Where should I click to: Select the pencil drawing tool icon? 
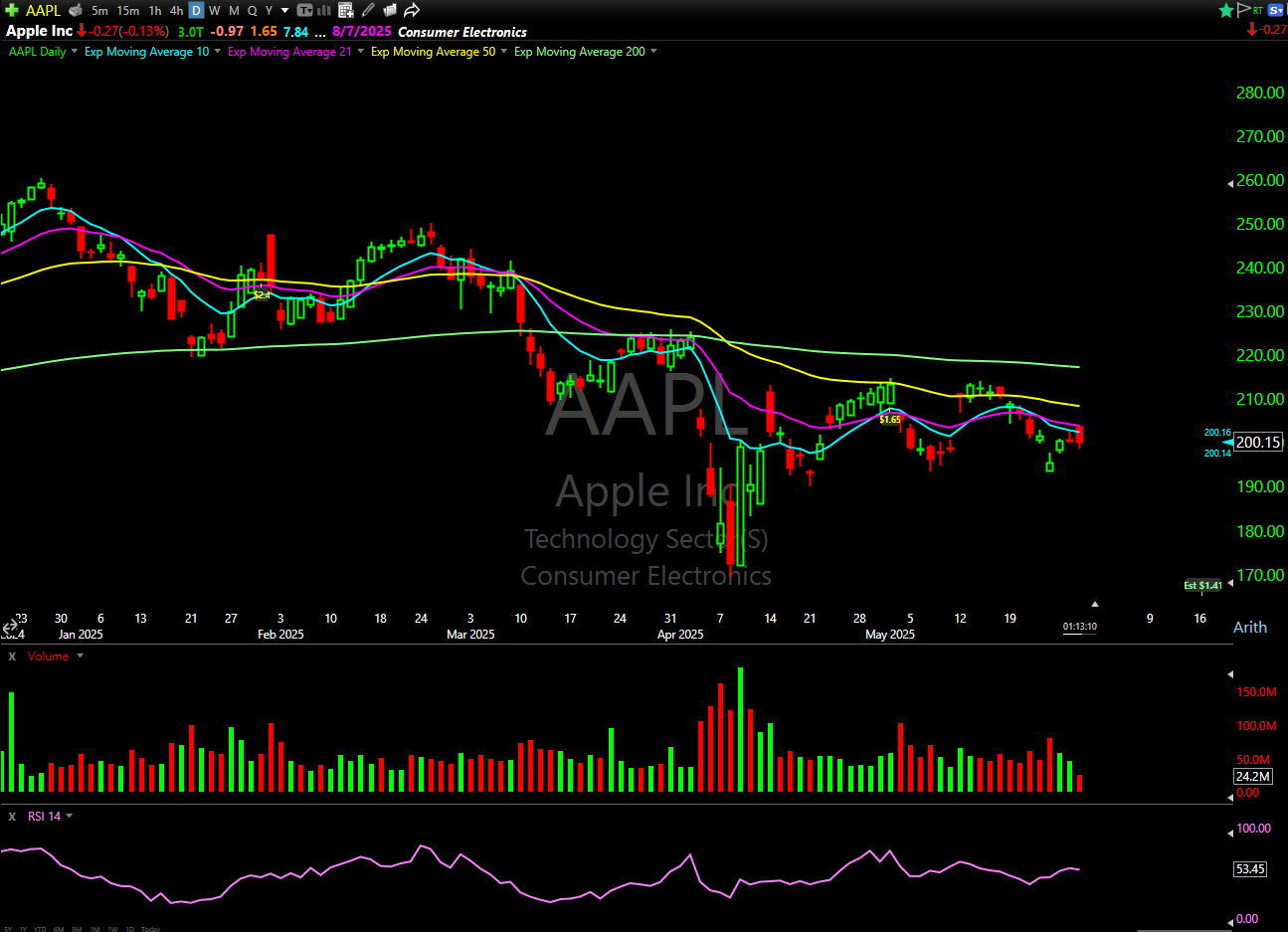(x=368, y=10)
